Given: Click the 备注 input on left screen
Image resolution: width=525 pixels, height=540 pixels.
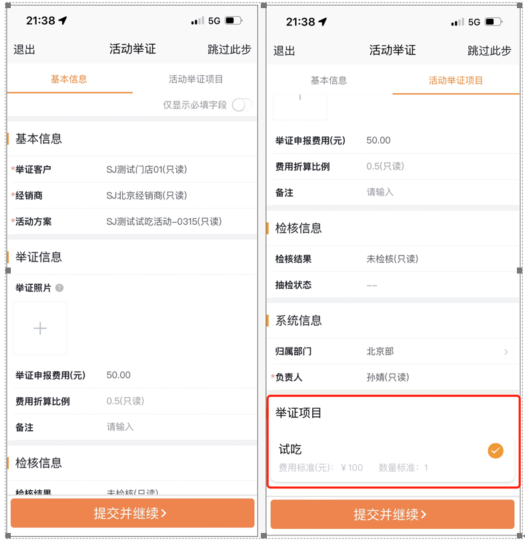Looking at the screenshot, I should (x=179, y=427).
